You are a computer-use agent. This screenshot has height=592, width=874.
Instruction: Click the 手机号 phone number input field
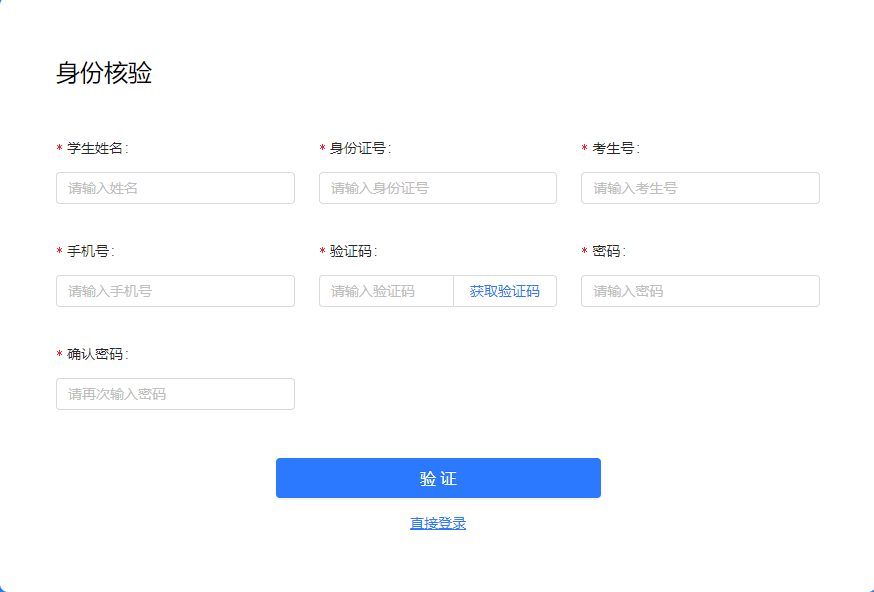[175, 291]
